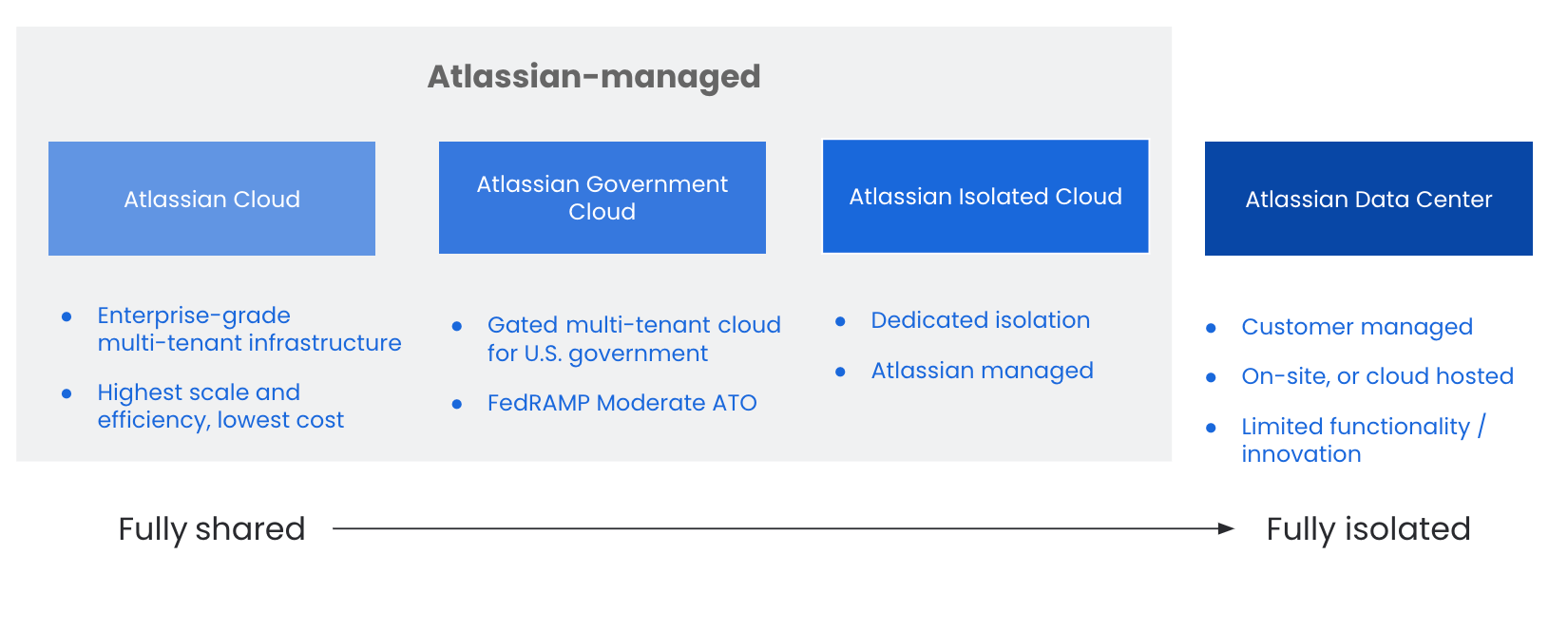This screenshot has width=1568, height=631.
Task: Open the Atlassian Isolated Cloud box
Action: pyautogui.click(x=985, y=197)
